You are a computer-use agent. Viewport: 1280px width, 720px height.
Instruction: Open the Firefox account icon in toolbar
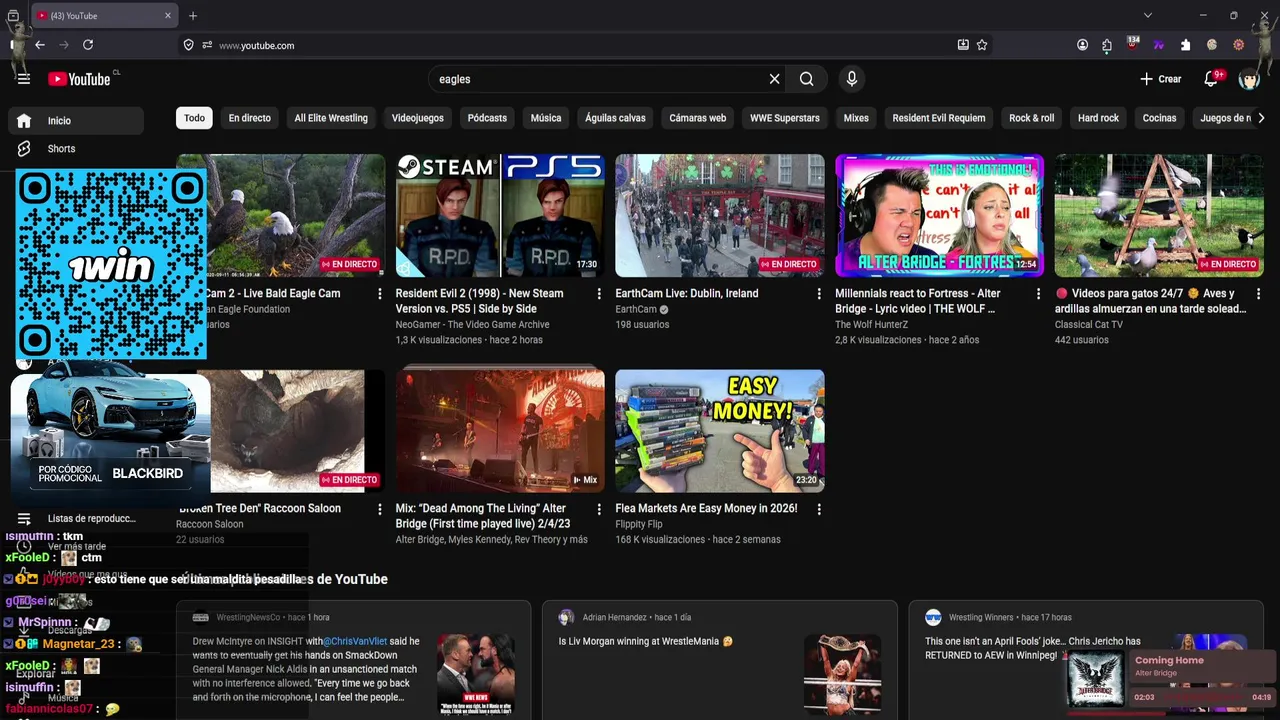(1082, 45)
